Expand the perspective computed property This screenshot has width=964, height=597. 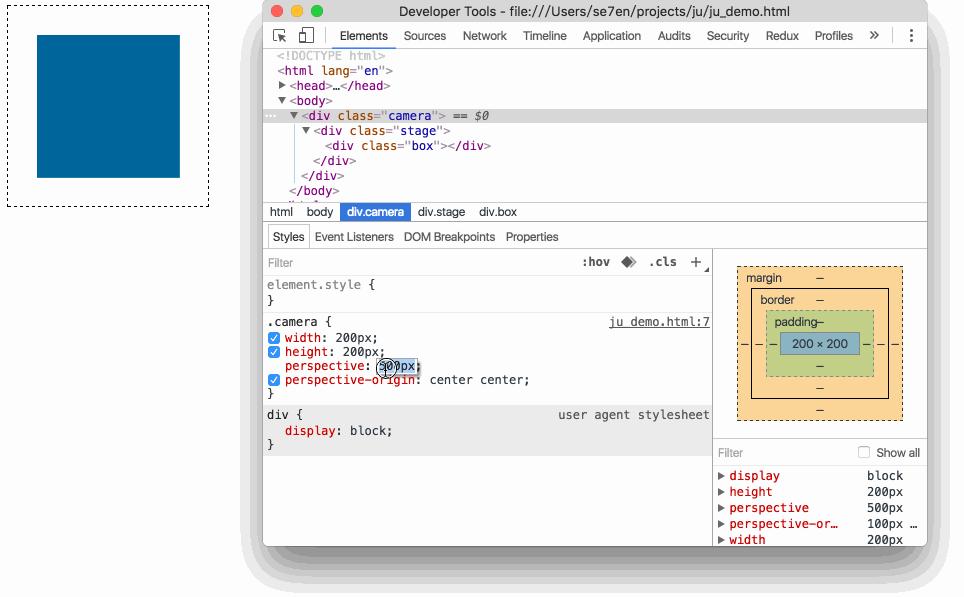coord(723,507)
